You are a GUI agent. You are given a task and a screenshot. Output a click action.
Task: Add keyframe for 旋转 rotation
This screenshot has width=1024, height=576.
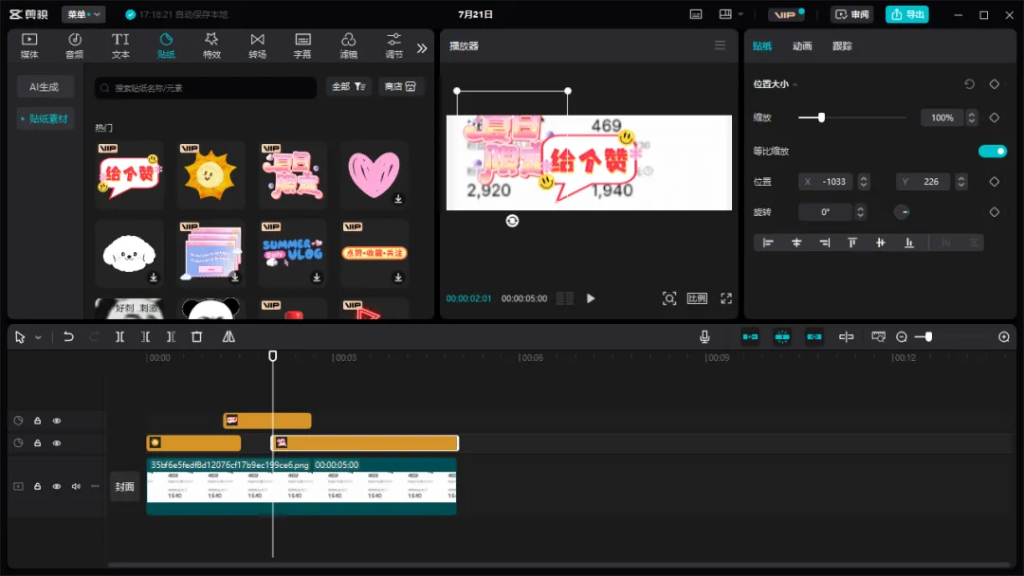[994, 212]
